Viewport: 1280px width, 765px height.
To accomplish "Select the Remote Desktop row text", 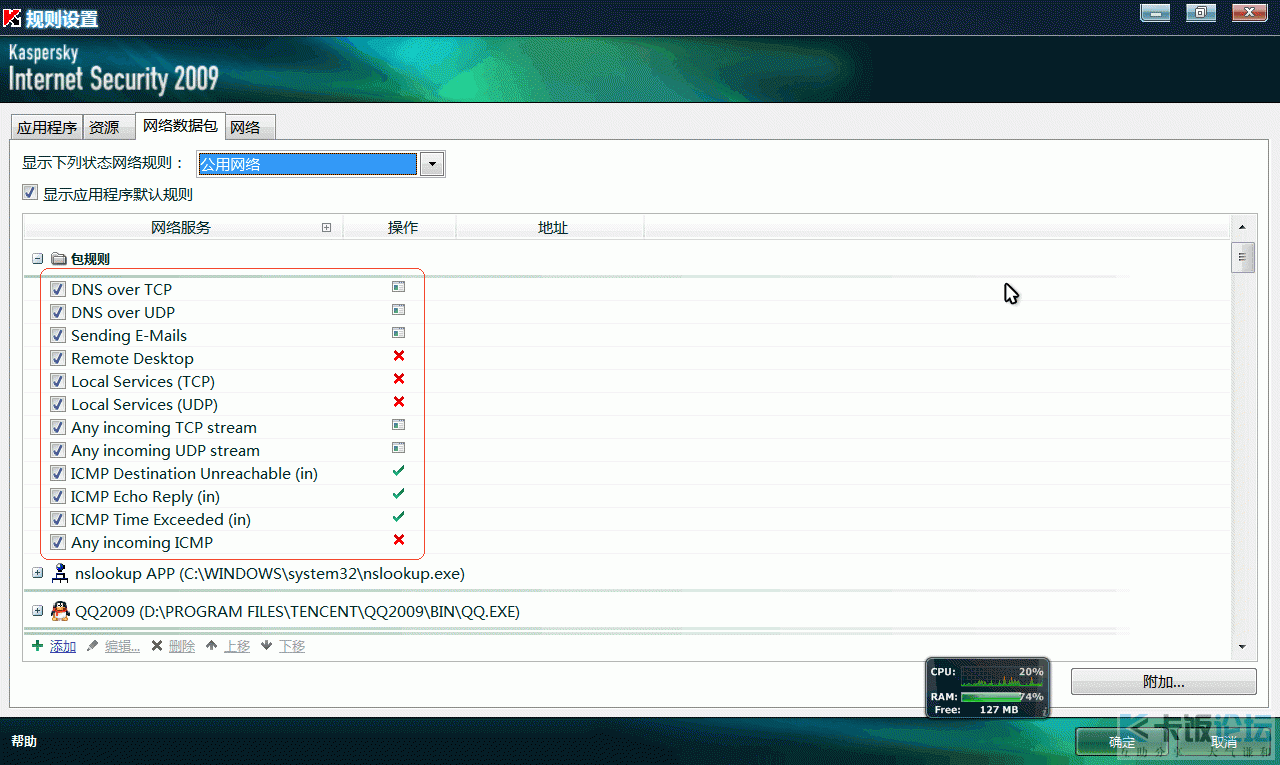I will coord(132,358).
